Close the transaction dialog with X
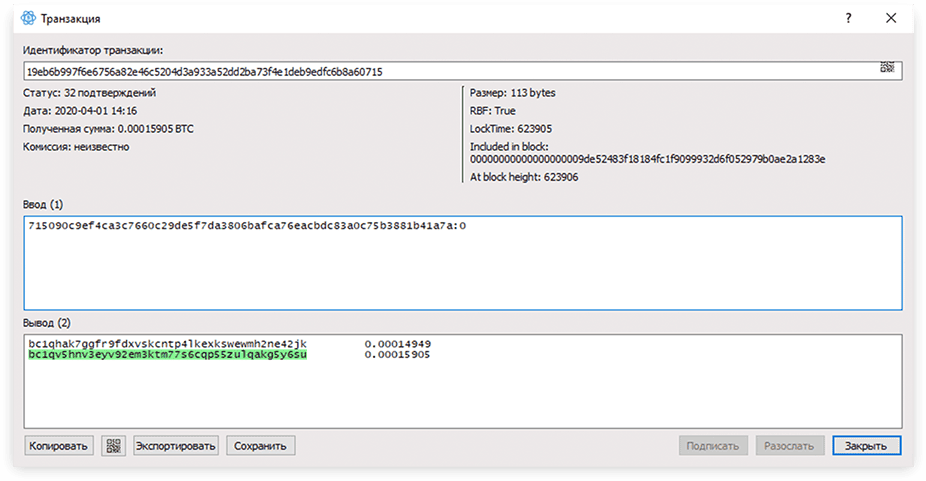The height and width of the screenshot is (481, 926). click(891, 18)
